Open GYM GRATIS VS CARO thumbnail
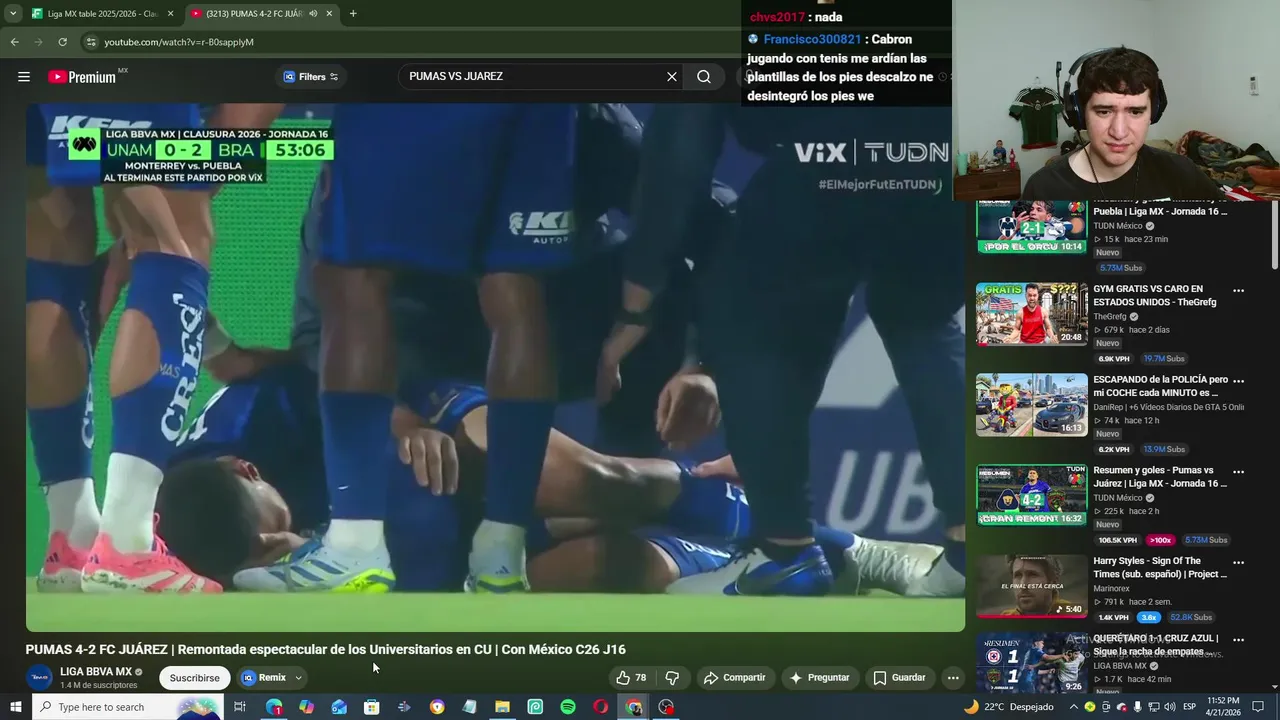Viewport: 1280px width, 720px height. click(1031, 314)
